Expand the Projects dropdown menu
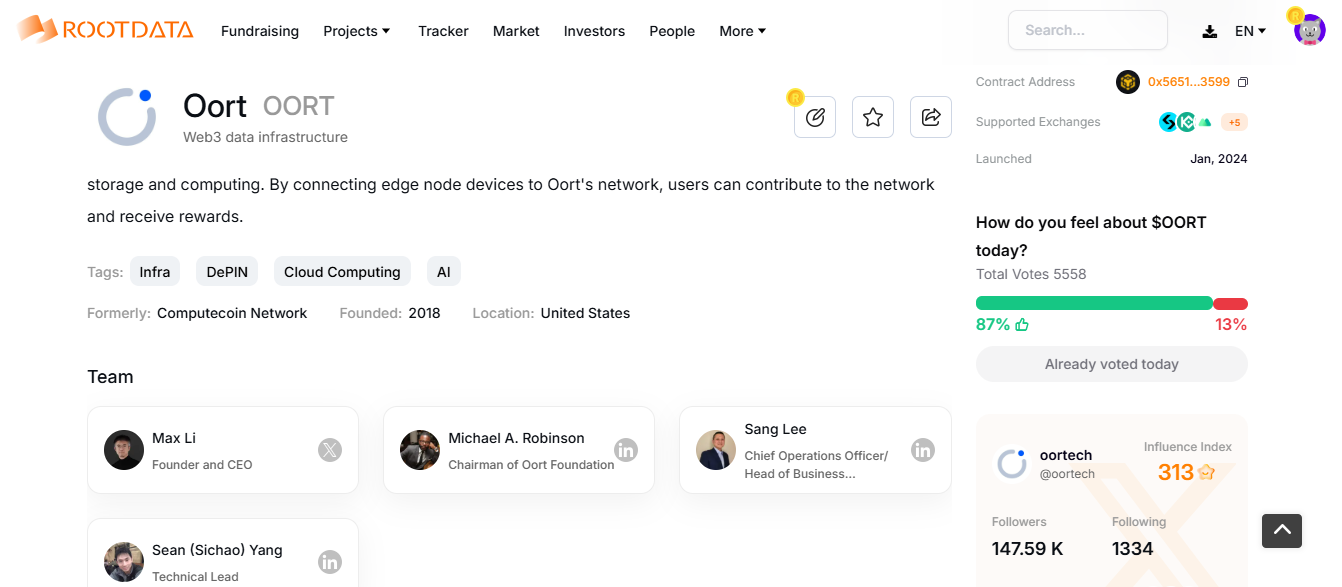1342x587 pixels. pyautogui.click(x=357, y=31)
